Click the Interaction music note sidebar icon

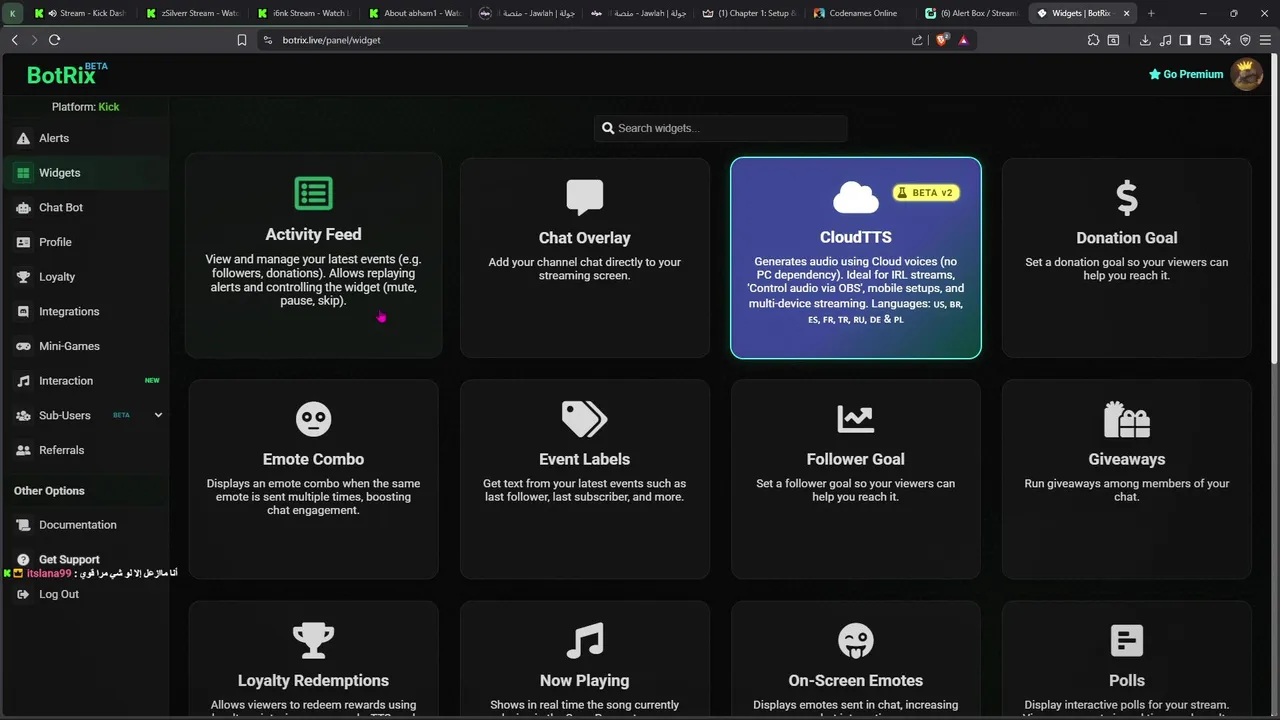click(23, 381)
